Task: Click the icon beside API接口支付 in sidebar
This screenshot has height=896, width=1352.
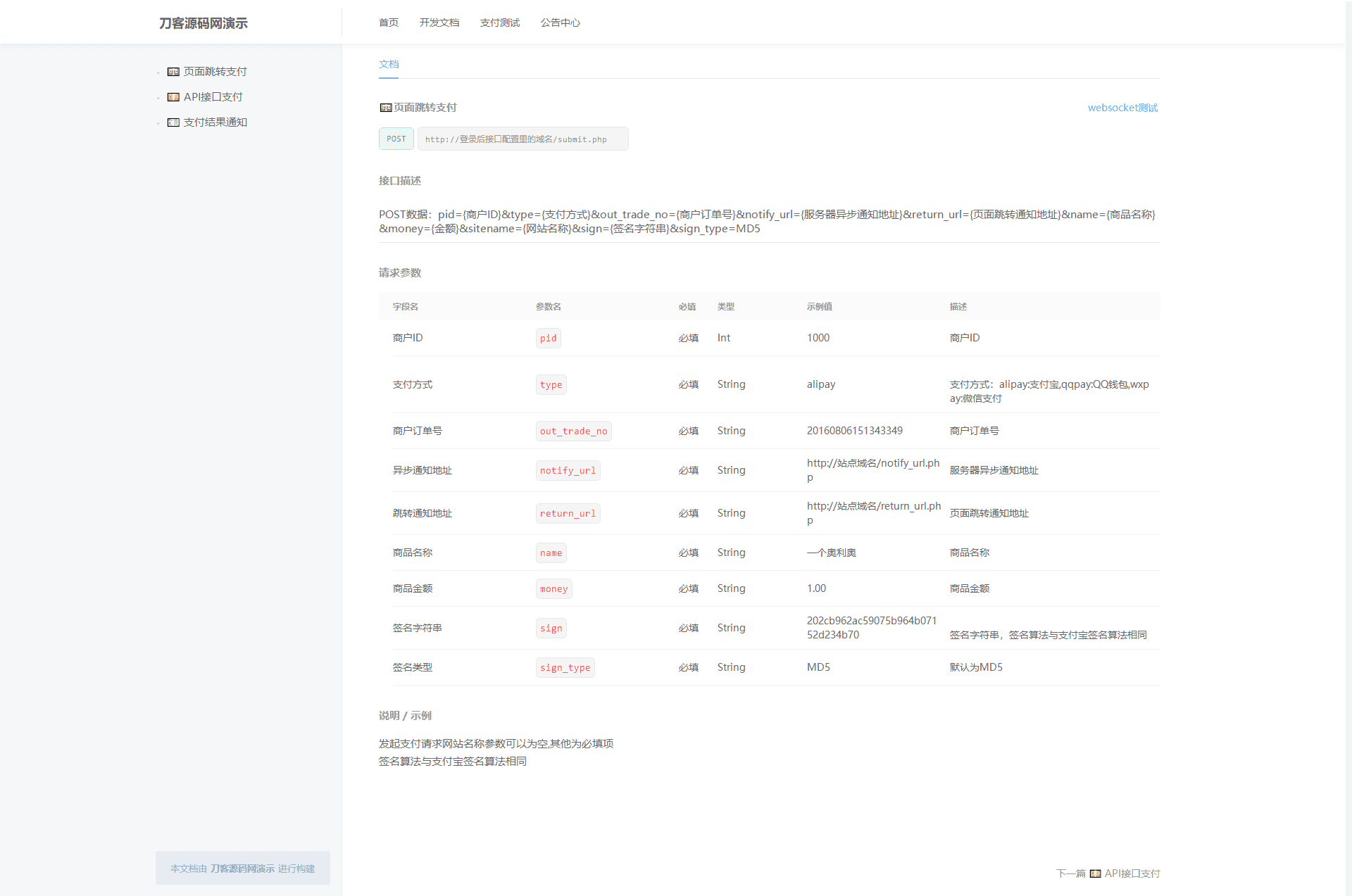Action: click(173, 97)
